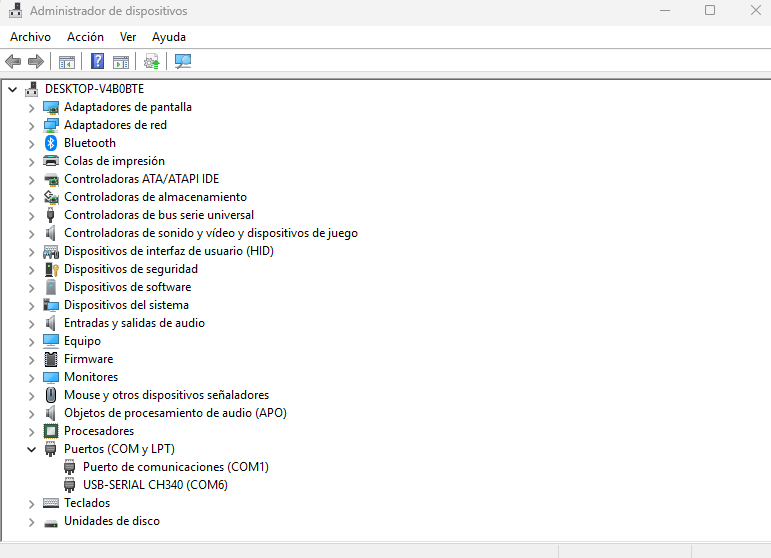This screenshot has width=771, height=558.
Task: Click the Back arrow toolbar icon
Action: click(x=13, y=61)
